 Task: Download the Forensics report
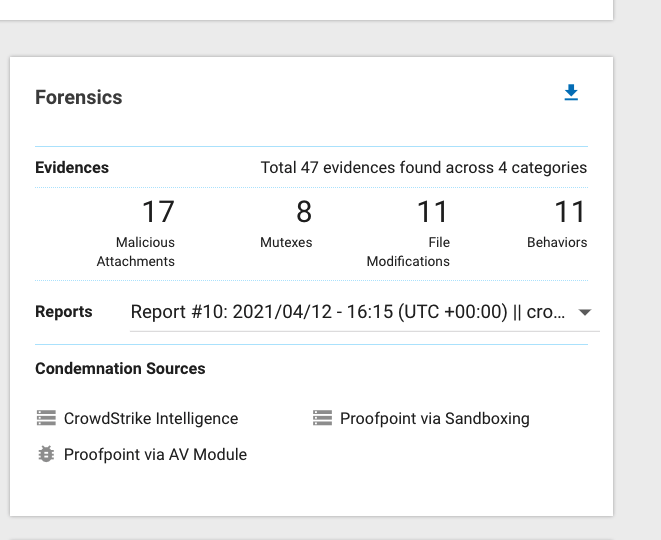(571, 92)
